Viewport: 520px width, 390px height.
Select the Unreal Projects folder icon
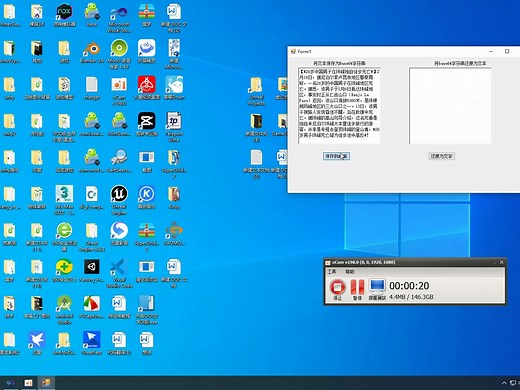point(256,85)
